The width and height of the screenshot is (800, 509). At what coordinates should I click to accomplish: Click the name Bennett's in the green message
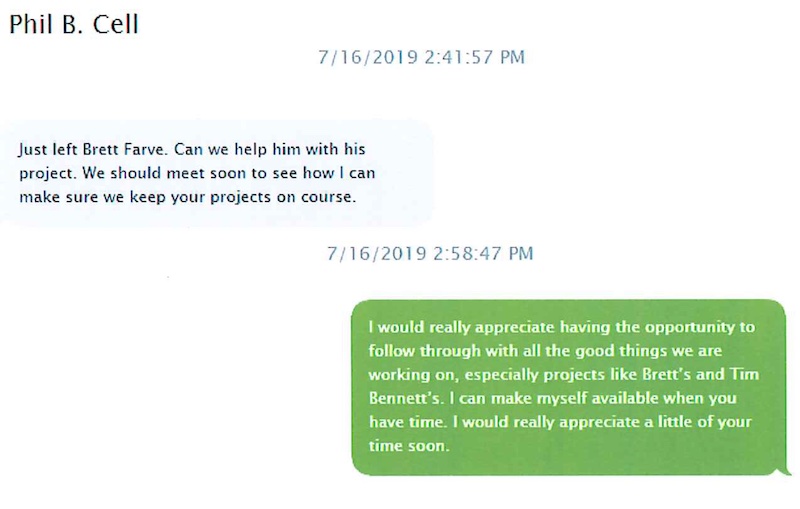pyautogui.click(x=406, y=398)
